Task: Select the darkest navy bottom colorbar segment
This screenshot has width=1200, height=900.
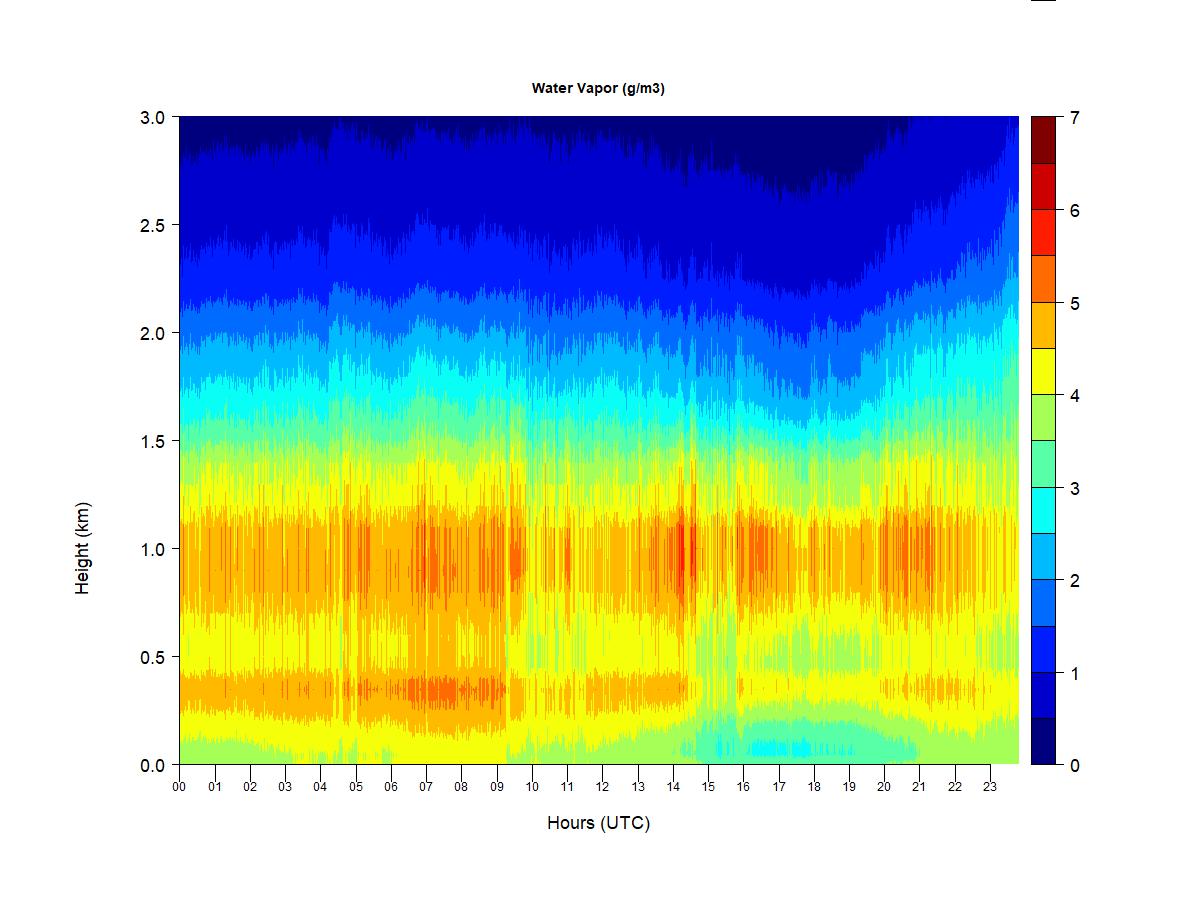Action: coord(1043,741)
